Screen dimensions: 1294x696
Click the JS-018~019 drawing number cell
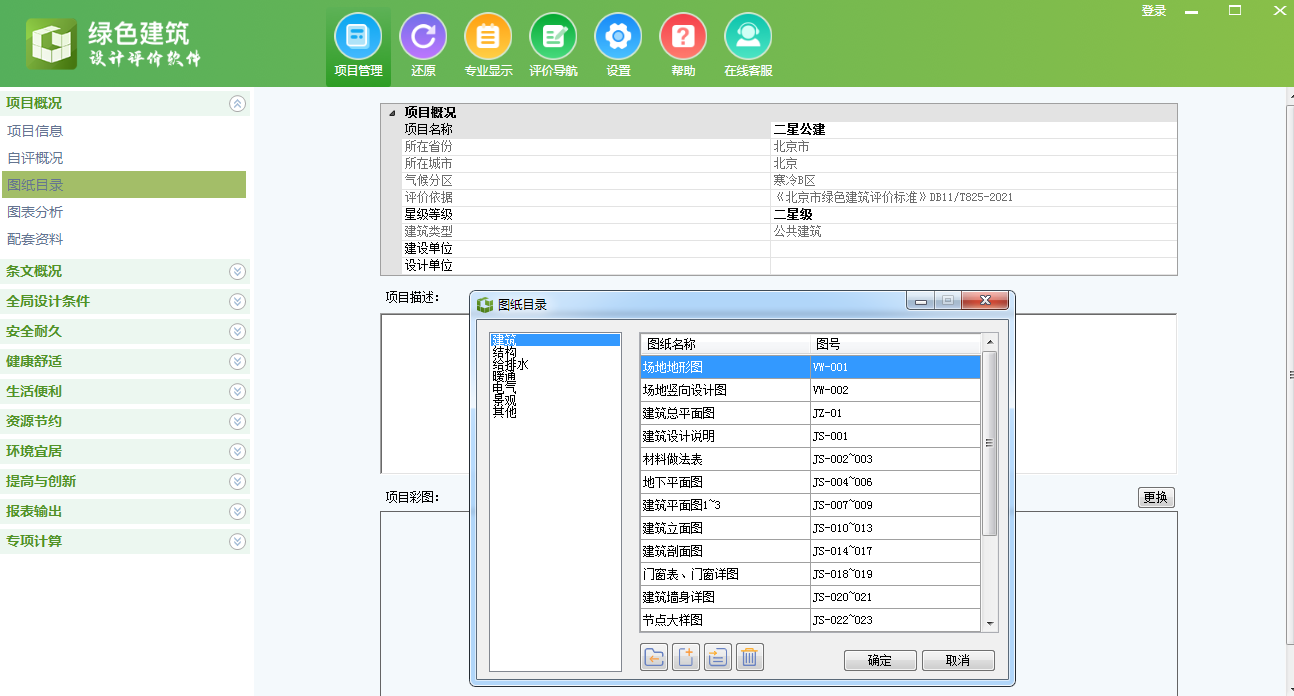(x=895, y=574)
